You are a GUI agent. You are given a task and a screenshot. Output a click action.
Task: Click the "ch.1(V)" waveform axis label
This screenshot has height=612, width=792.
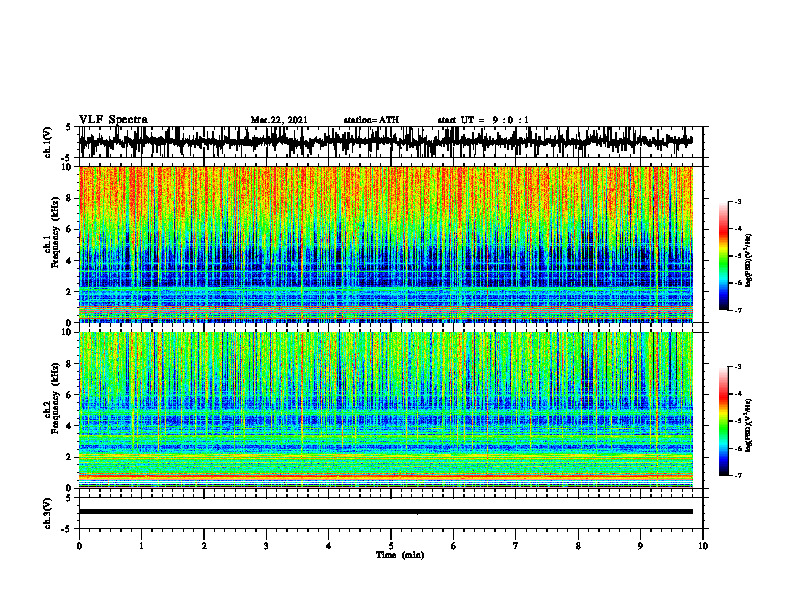48,142
